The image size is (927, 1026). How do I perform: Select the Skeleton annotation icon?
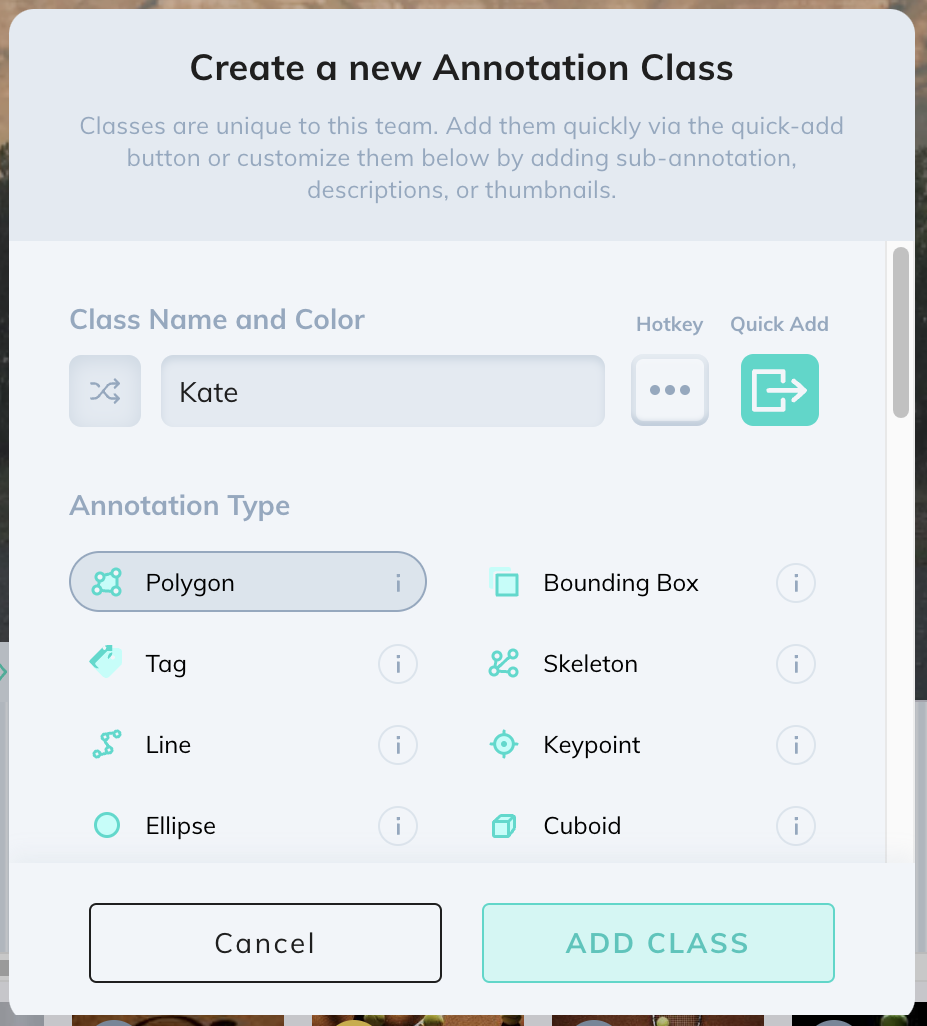tap(504, 662)
